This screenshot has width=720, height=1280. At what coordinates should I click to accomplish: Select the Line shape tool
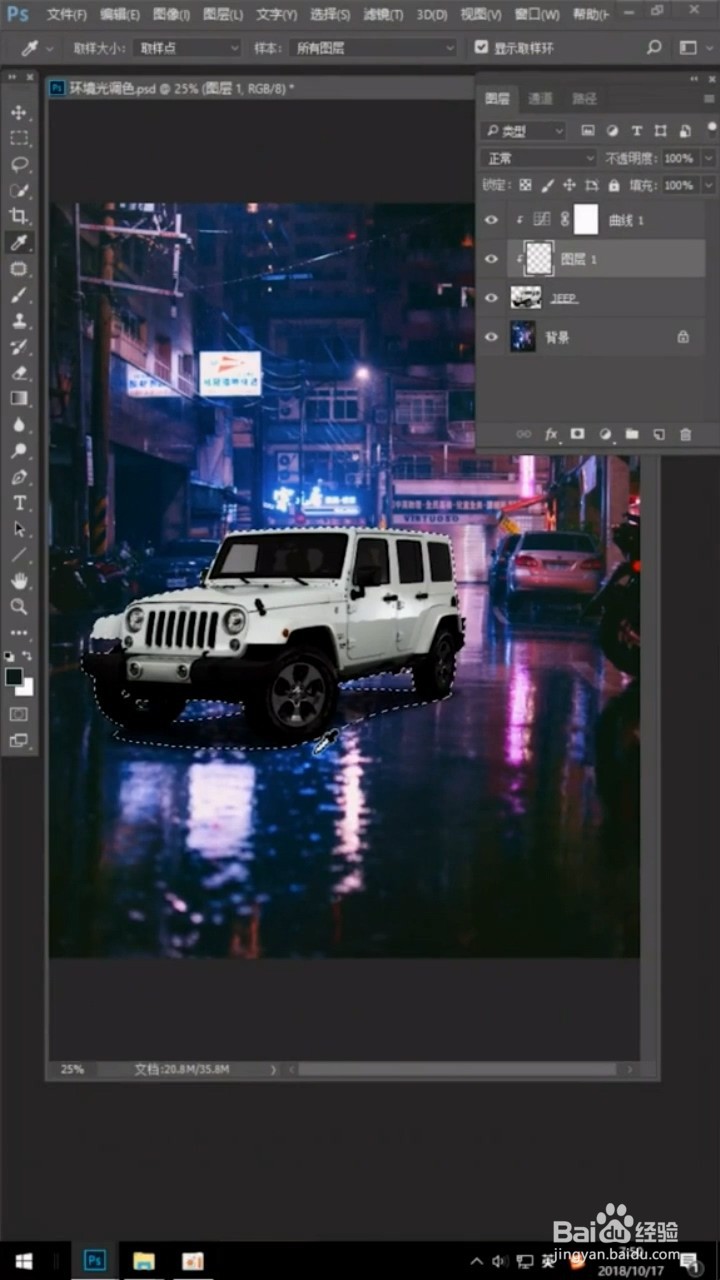[19, 555]
